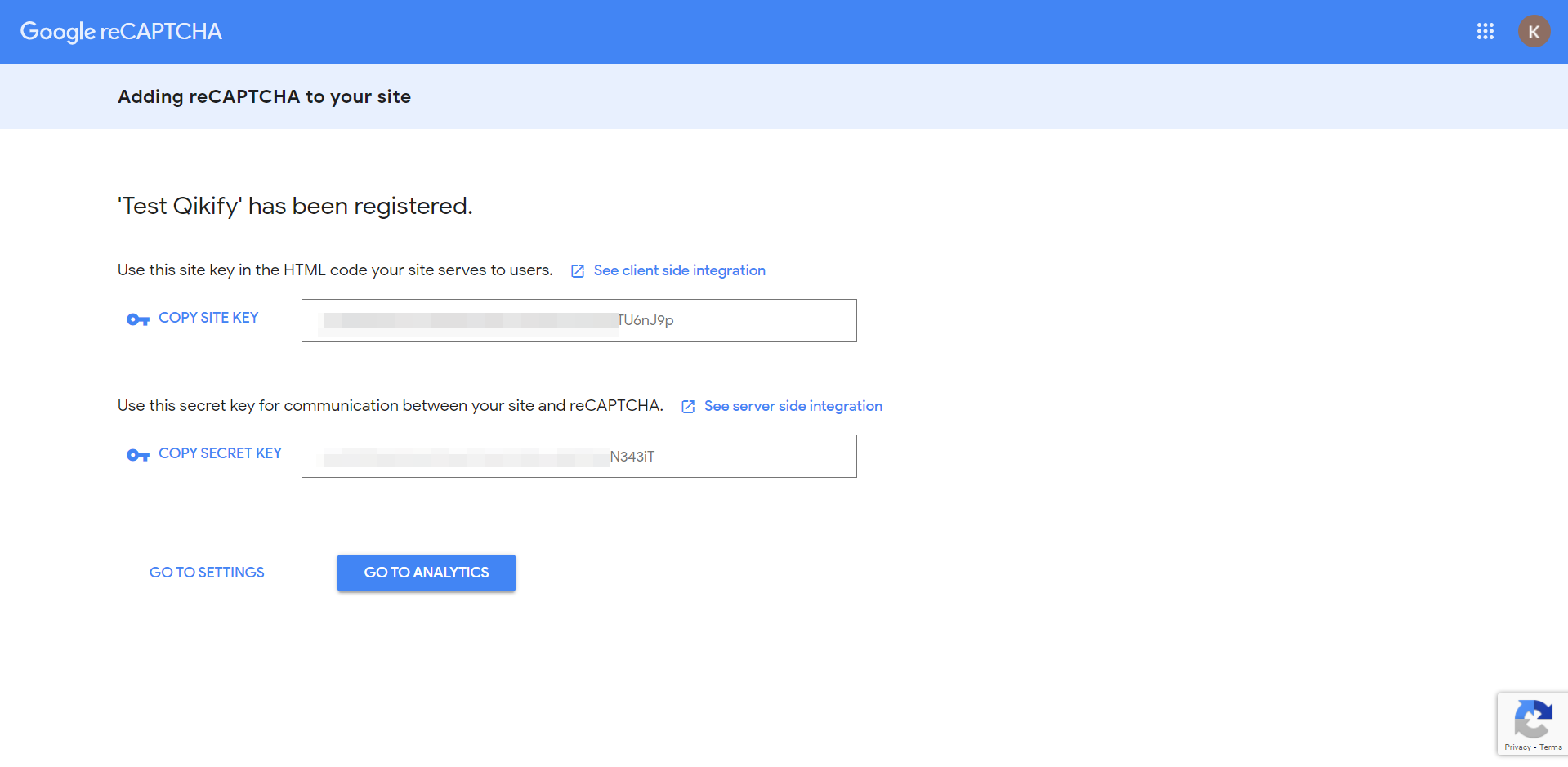Click the key icon beside Copy Secret Key
The image size is (1568, 767).
(x=138, y=455)
